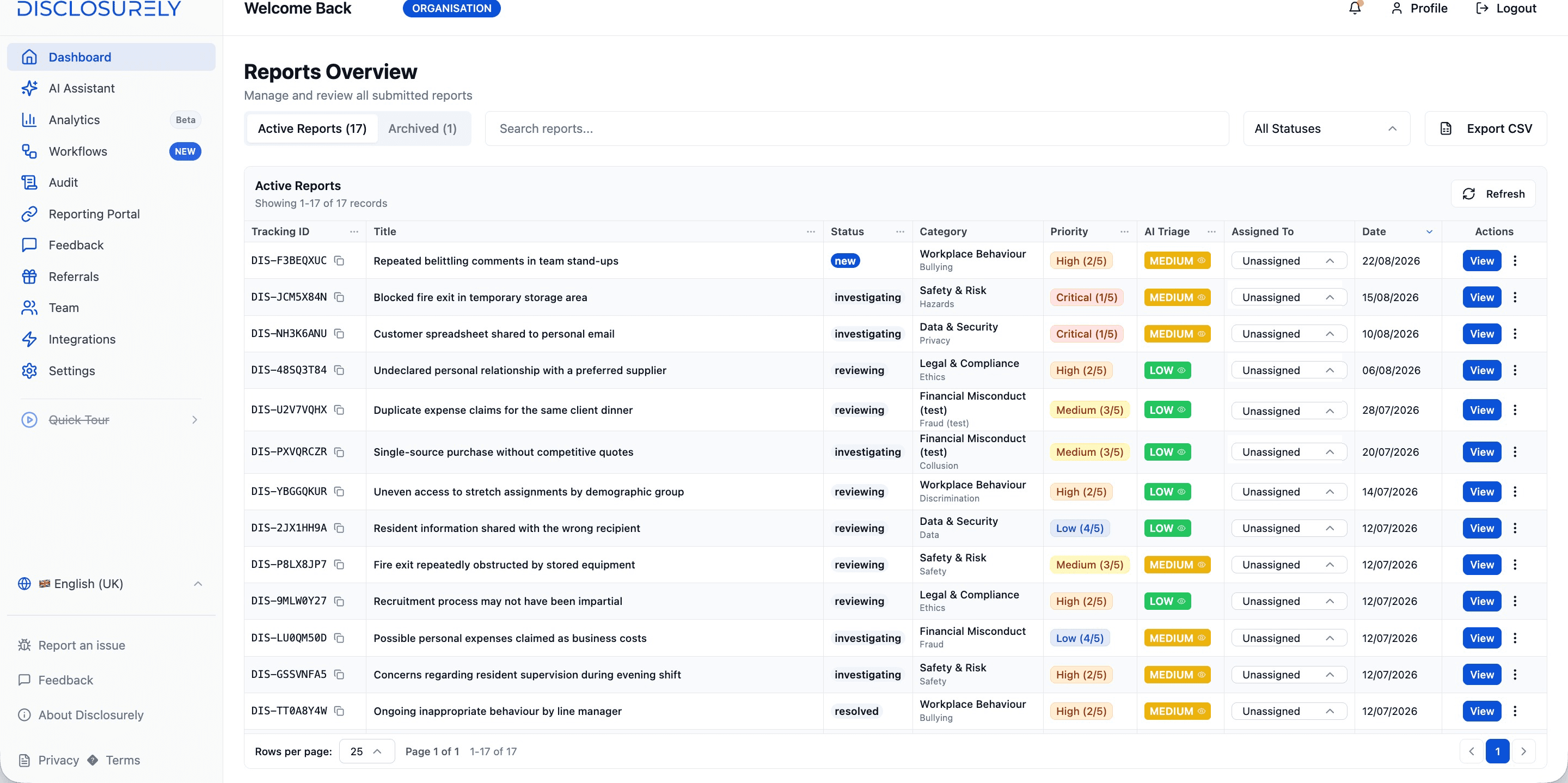Open Report an issue link

click(x=72, y=645)
